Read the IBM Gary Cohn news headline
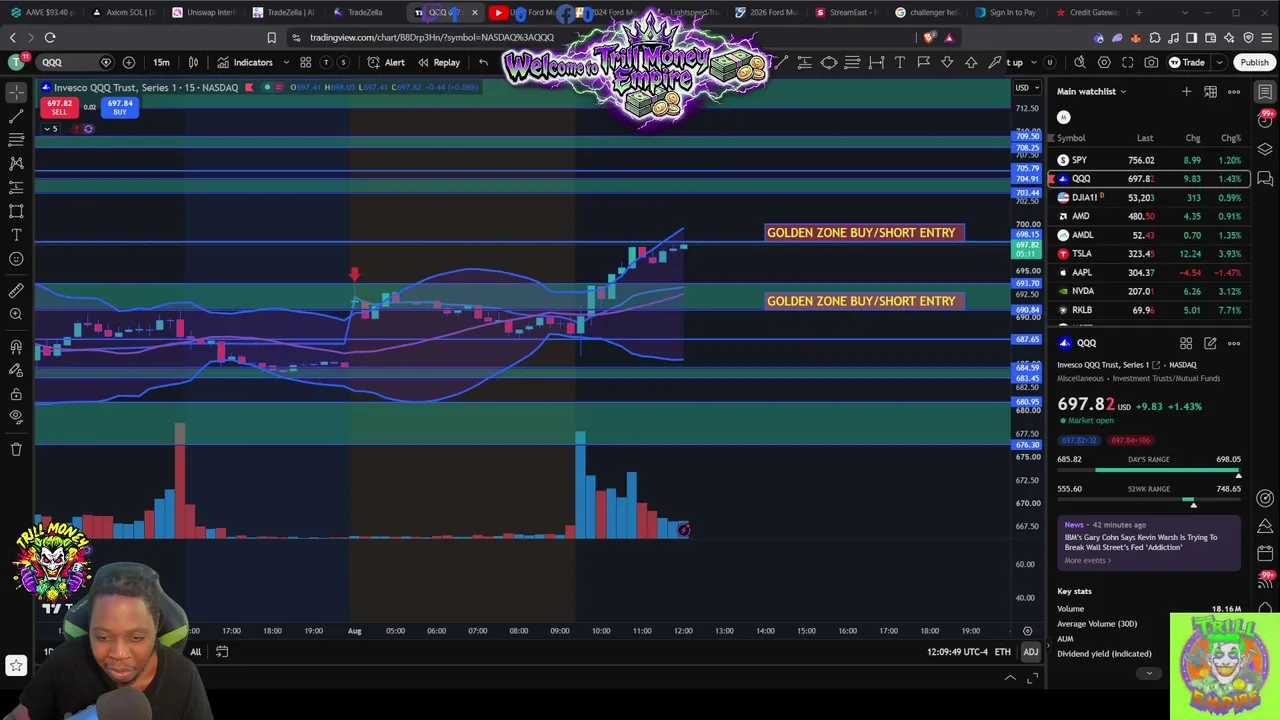The image size is (1280, 720). pyautogui.click(x=1141, y=542)
